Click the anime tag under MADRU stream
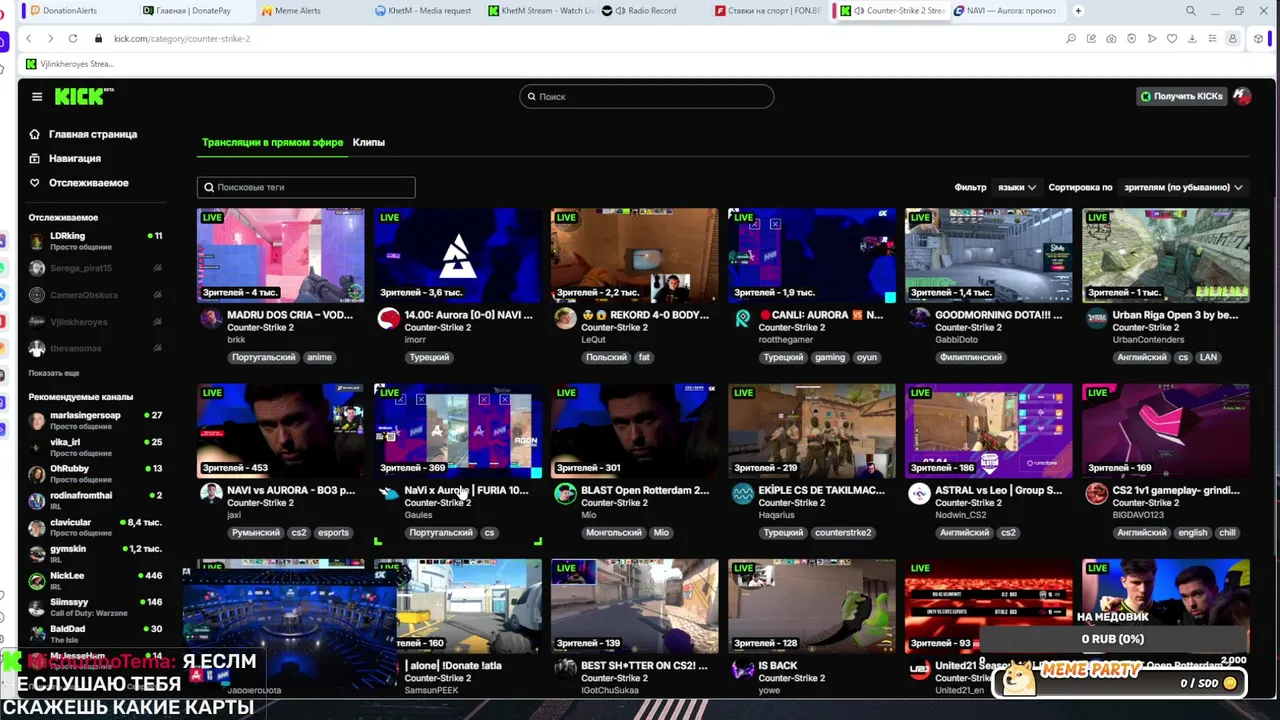This screenshot has height=720, width=1280. 319,357
